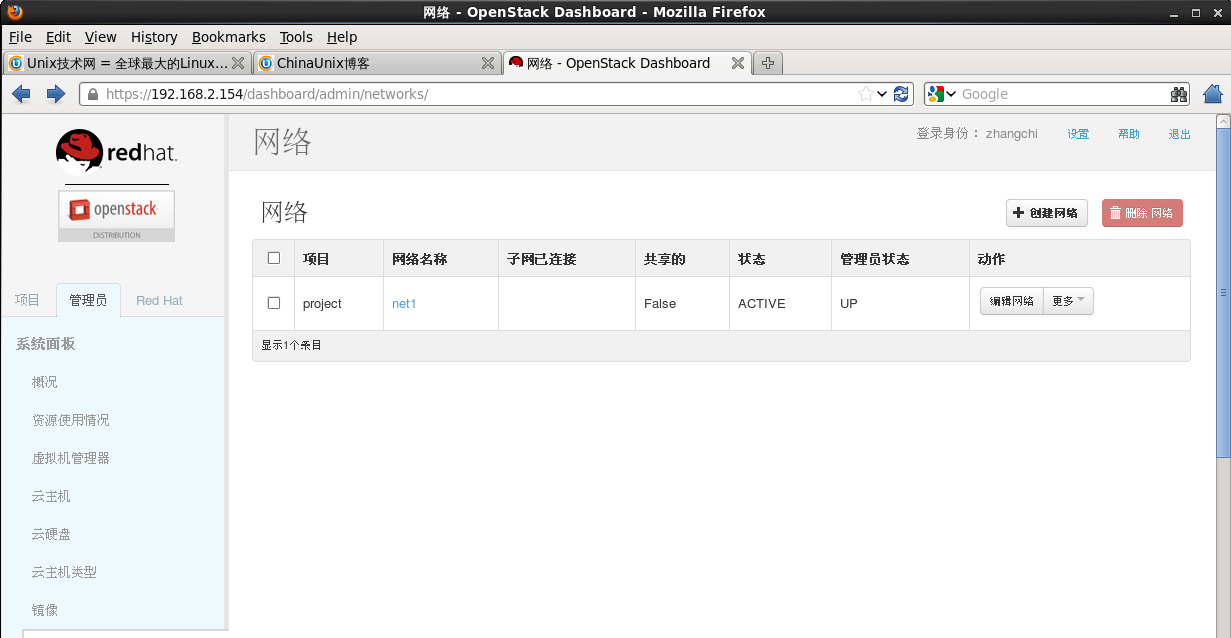
Task: Click the Red Hat logo in the sidebar
Action: [x=114, y=152]
